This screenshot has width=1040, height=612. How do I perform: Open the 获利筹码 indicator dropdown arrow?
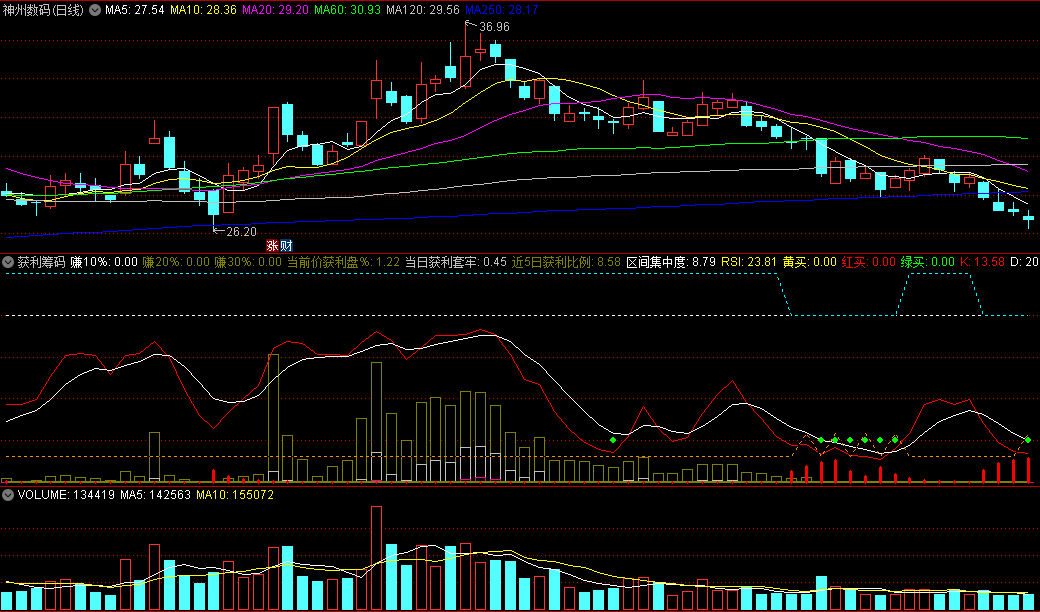[x=8, y=261]
